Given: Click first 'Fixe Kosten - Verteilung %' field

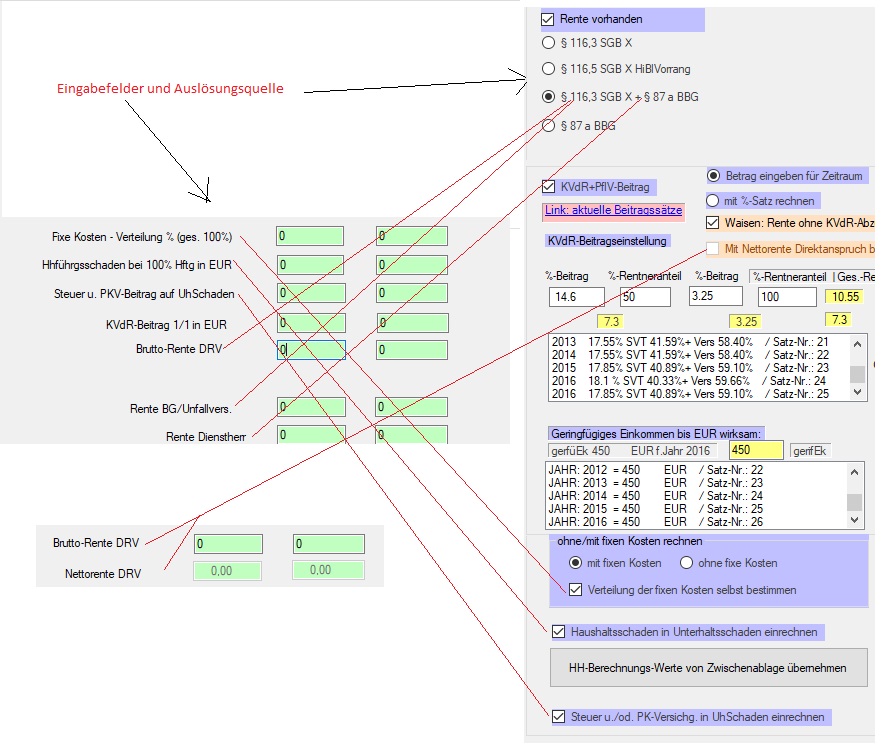Looking at the screenshot, I should (x=310, y=236).
